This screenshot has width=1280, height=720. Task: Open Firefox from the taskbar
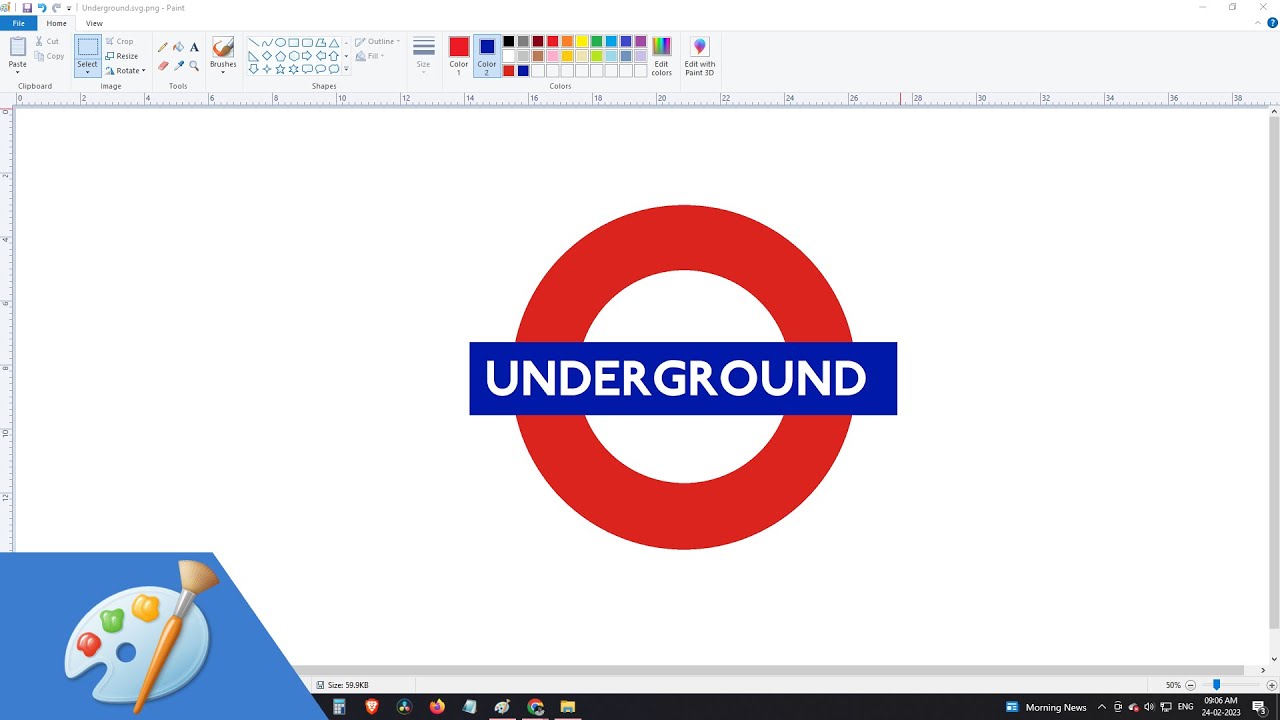(x=437, y=707)
